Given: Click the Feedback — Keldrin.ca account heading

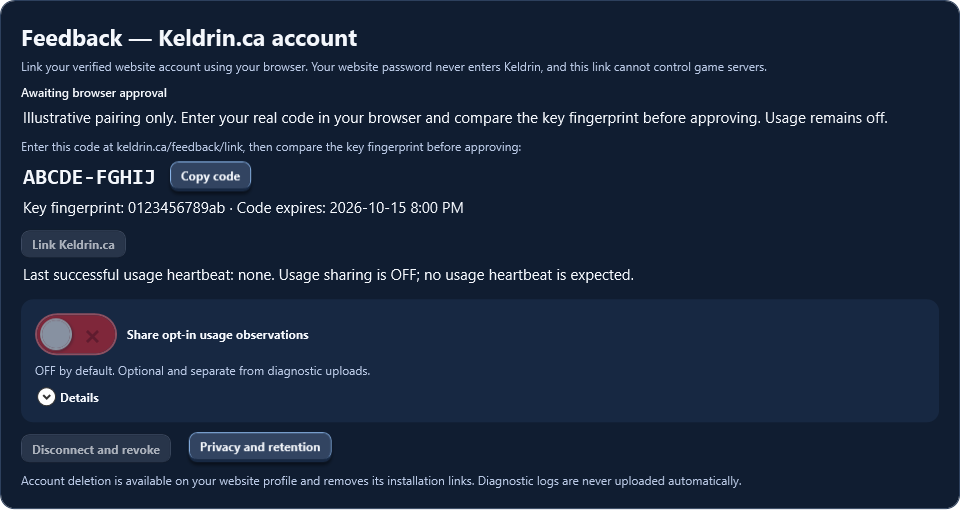Looking at the screenshot, I should coord(189,38).
